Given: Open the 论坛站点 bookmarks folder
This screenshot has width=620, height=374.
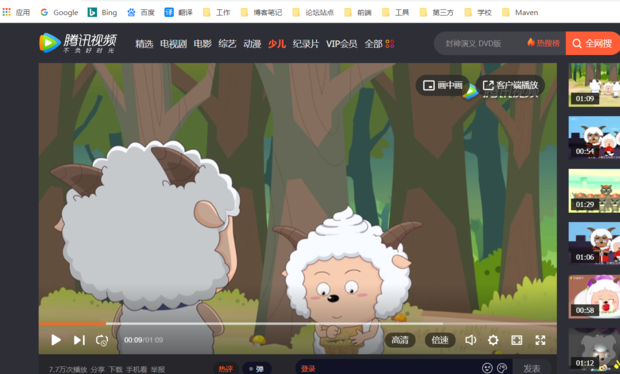Looking at the screenshot, I should click(x=313, y=12).
